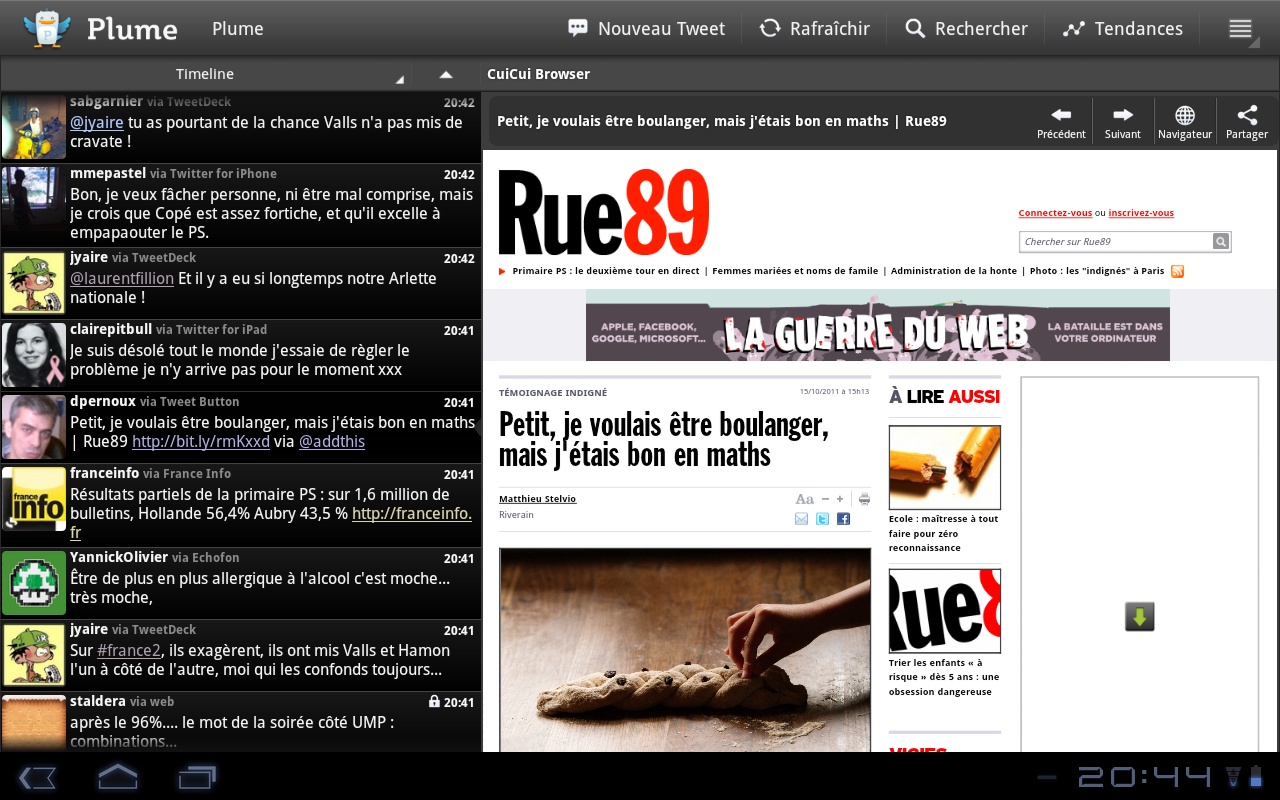Open the franceinfo.fr link
This screenshot has height=800, width=1280.
pyautogui.click(x=412, y=513)
